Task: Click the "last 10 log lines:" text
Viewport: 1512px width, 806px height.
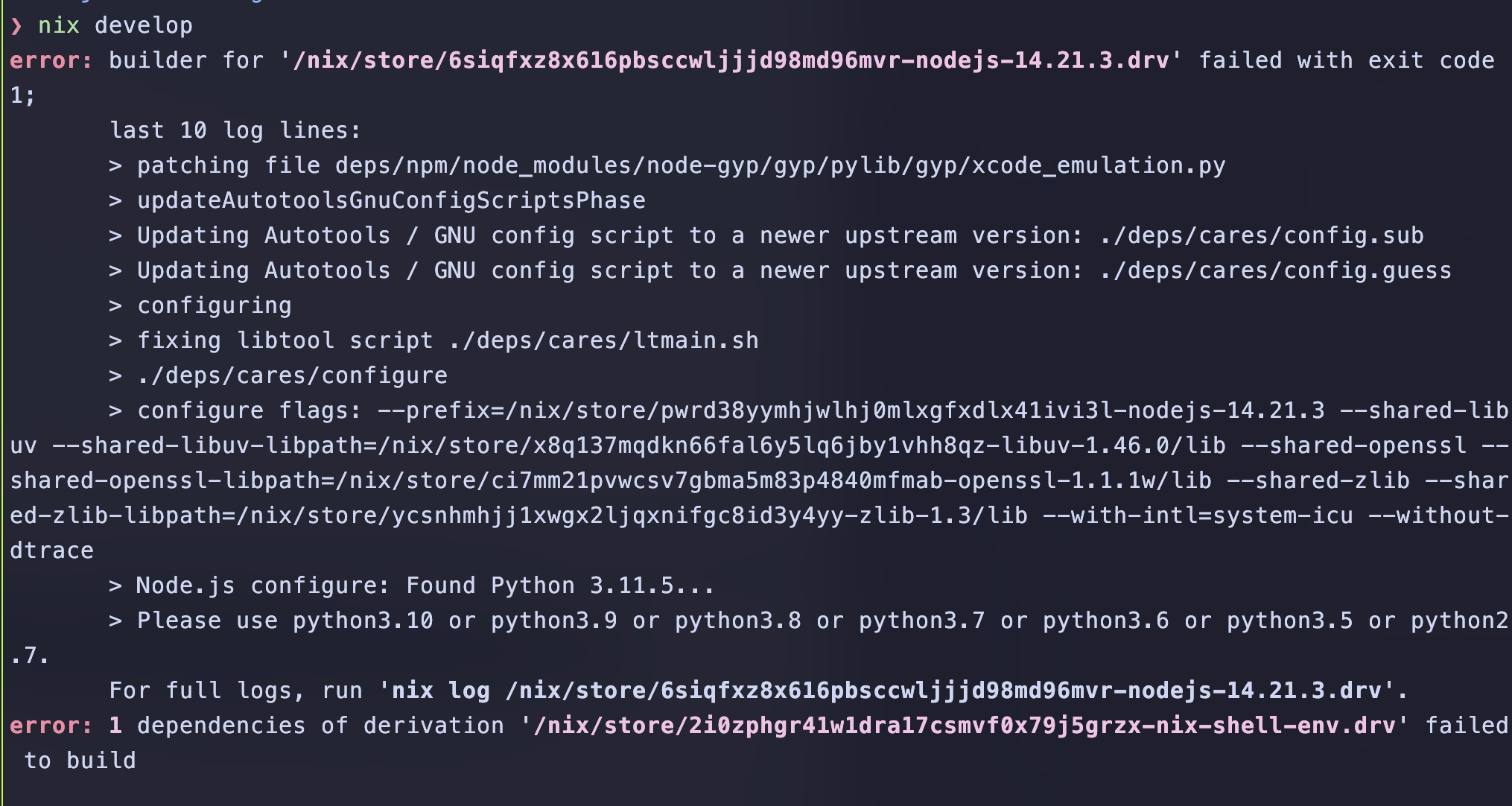Action: pyautogui.click(x=235, y=131)
